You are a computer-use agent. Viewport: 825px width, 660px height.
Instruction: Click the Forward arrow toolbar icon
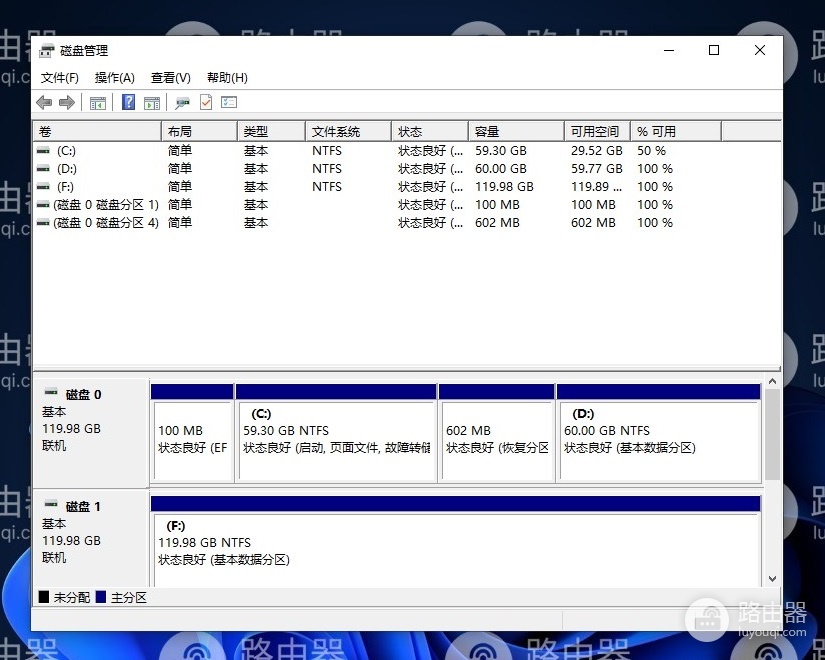[x=67, y=102]
